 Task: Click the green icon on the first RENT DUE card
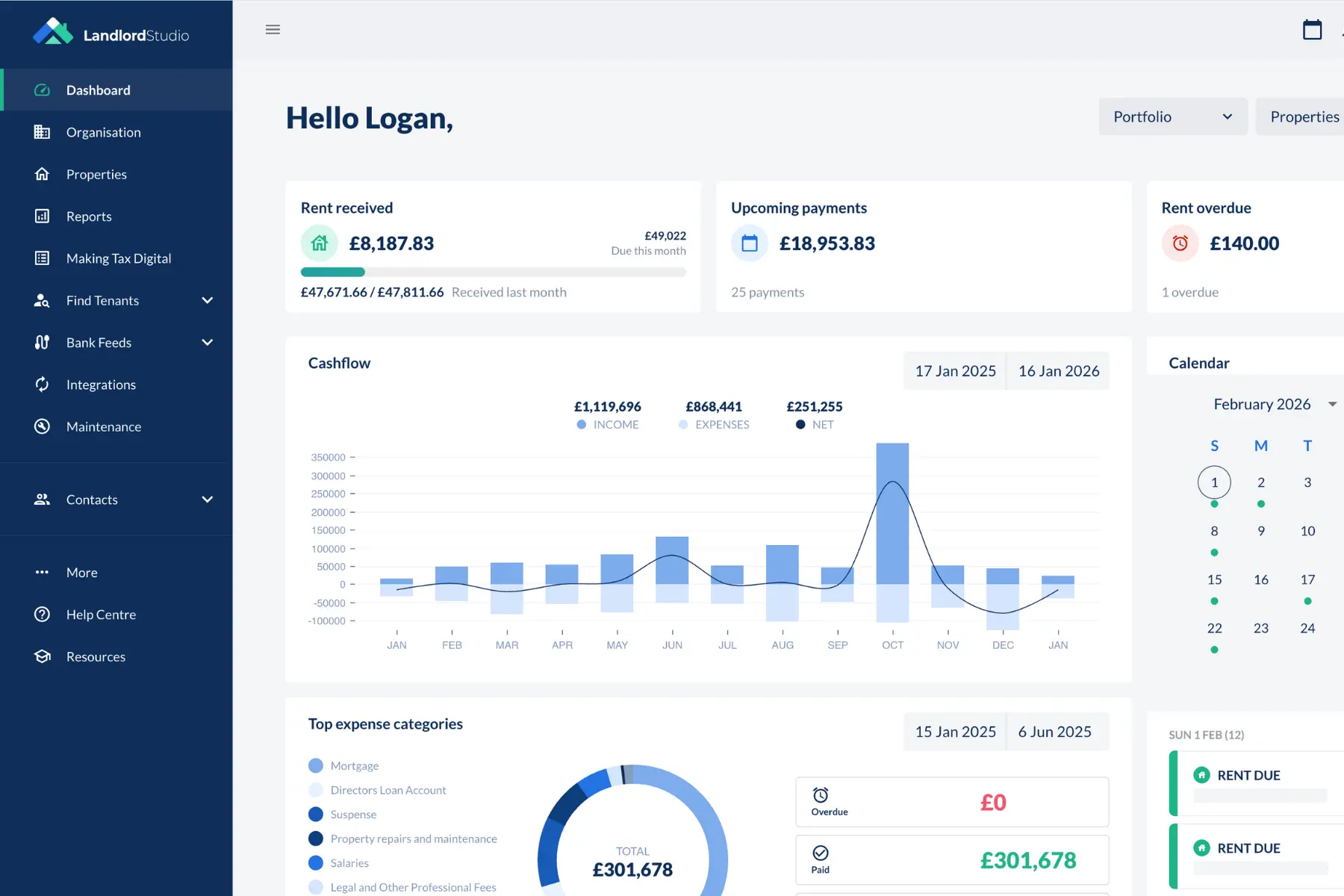pos(1201,775)
